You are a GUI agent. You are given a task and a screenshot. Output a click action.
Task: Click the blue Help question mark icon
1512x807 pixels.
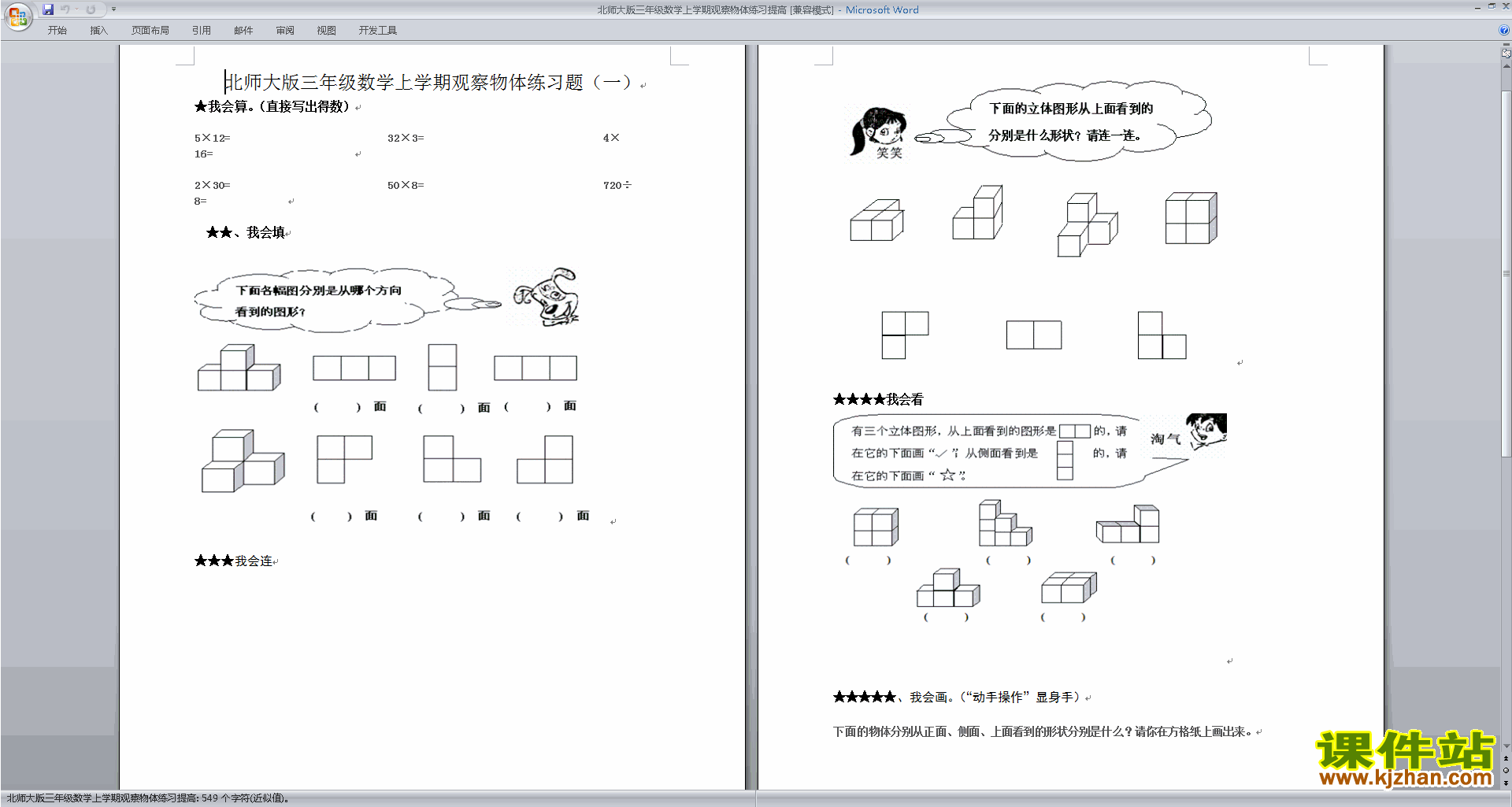point(1504,30)
